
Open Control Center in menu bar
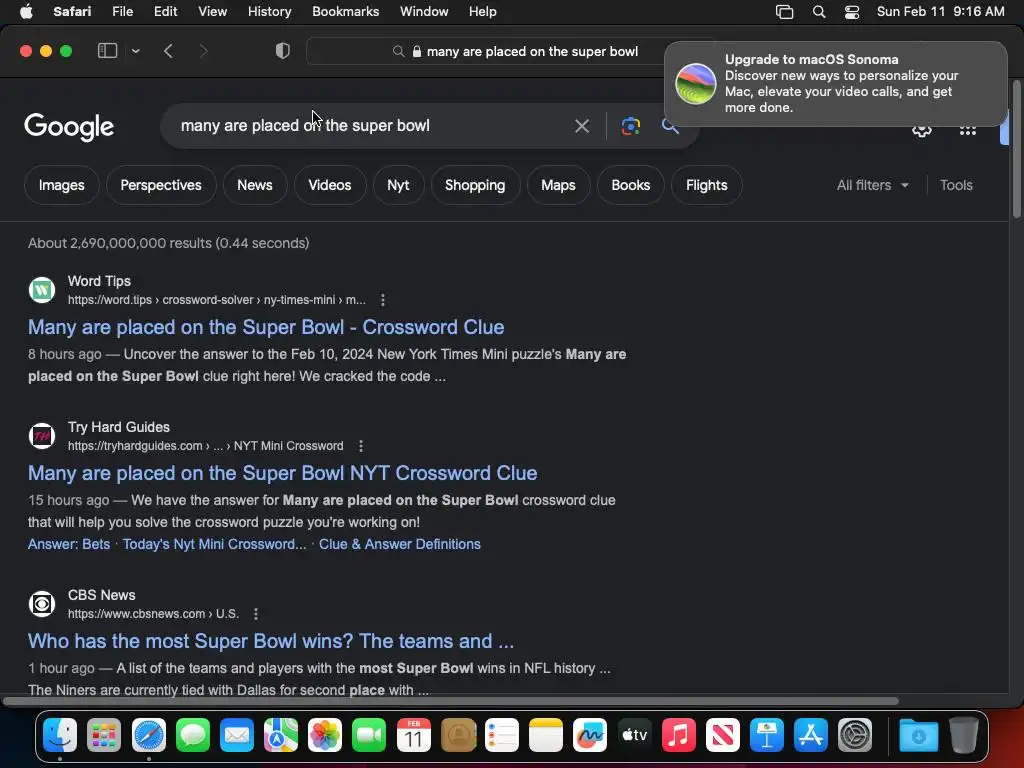click(x=852, y=12)
